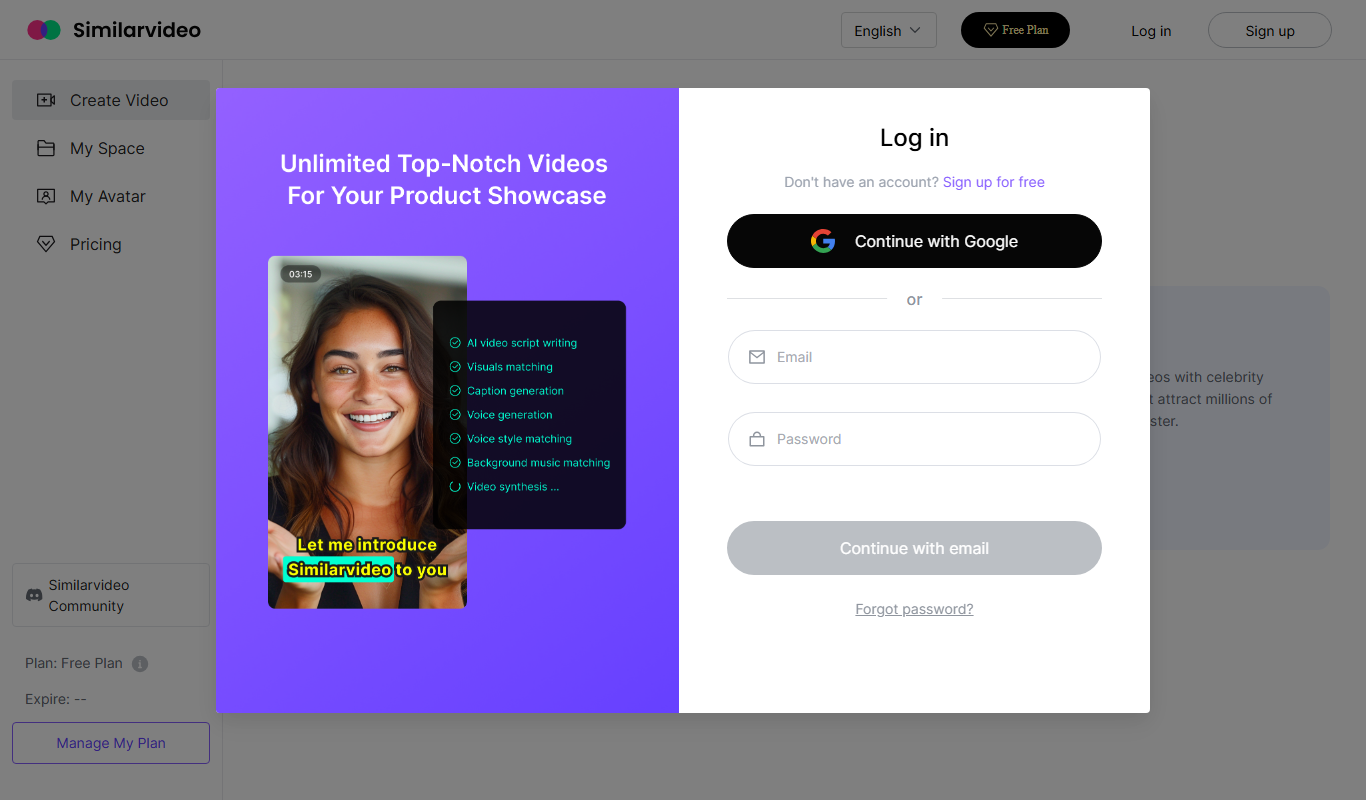Click the chevron arrow in language selector

(x=915, y=30)
